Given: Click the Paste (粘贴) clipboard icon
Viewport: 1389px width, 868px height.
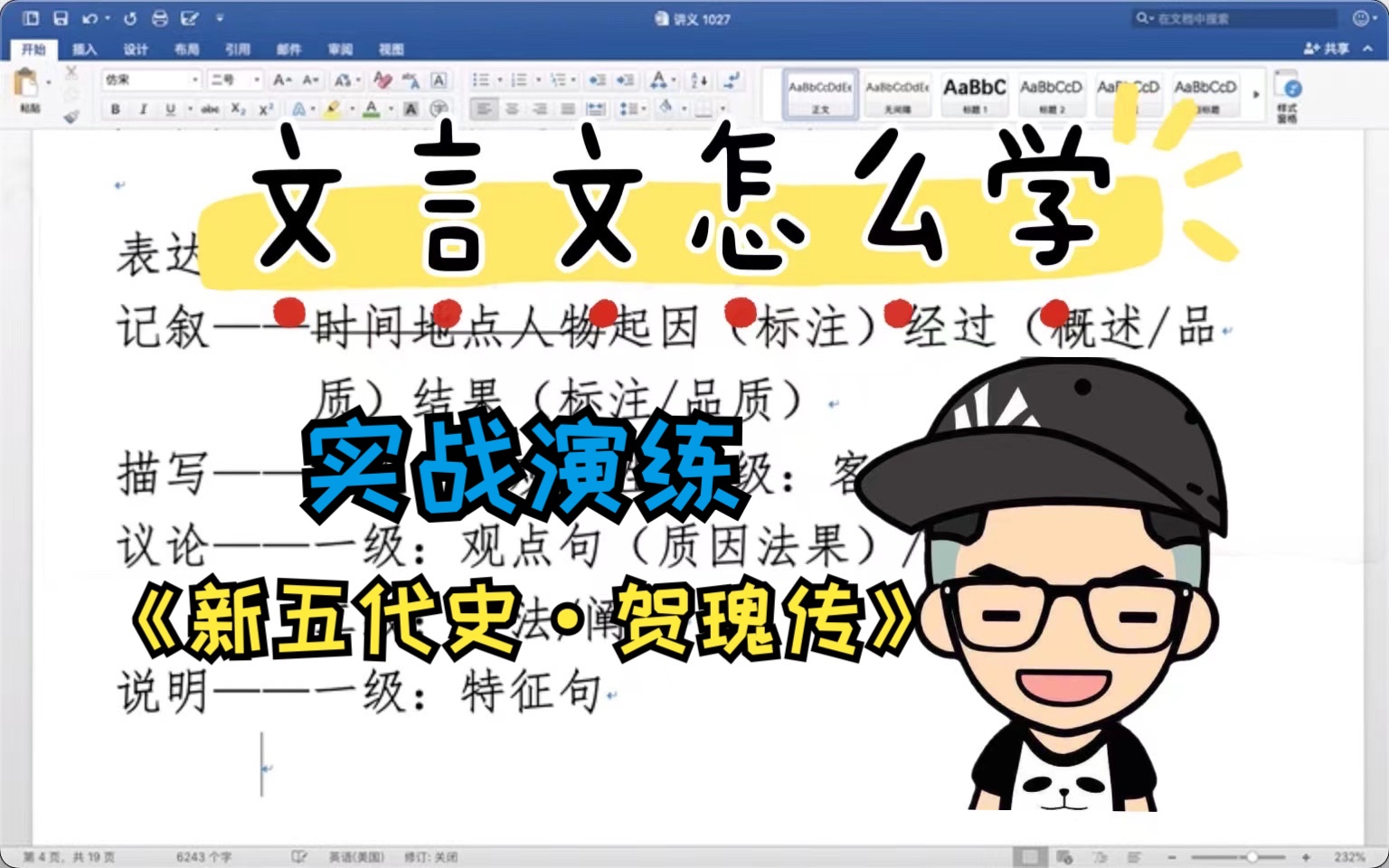Looking at the screenshot, I should (26, 84).
